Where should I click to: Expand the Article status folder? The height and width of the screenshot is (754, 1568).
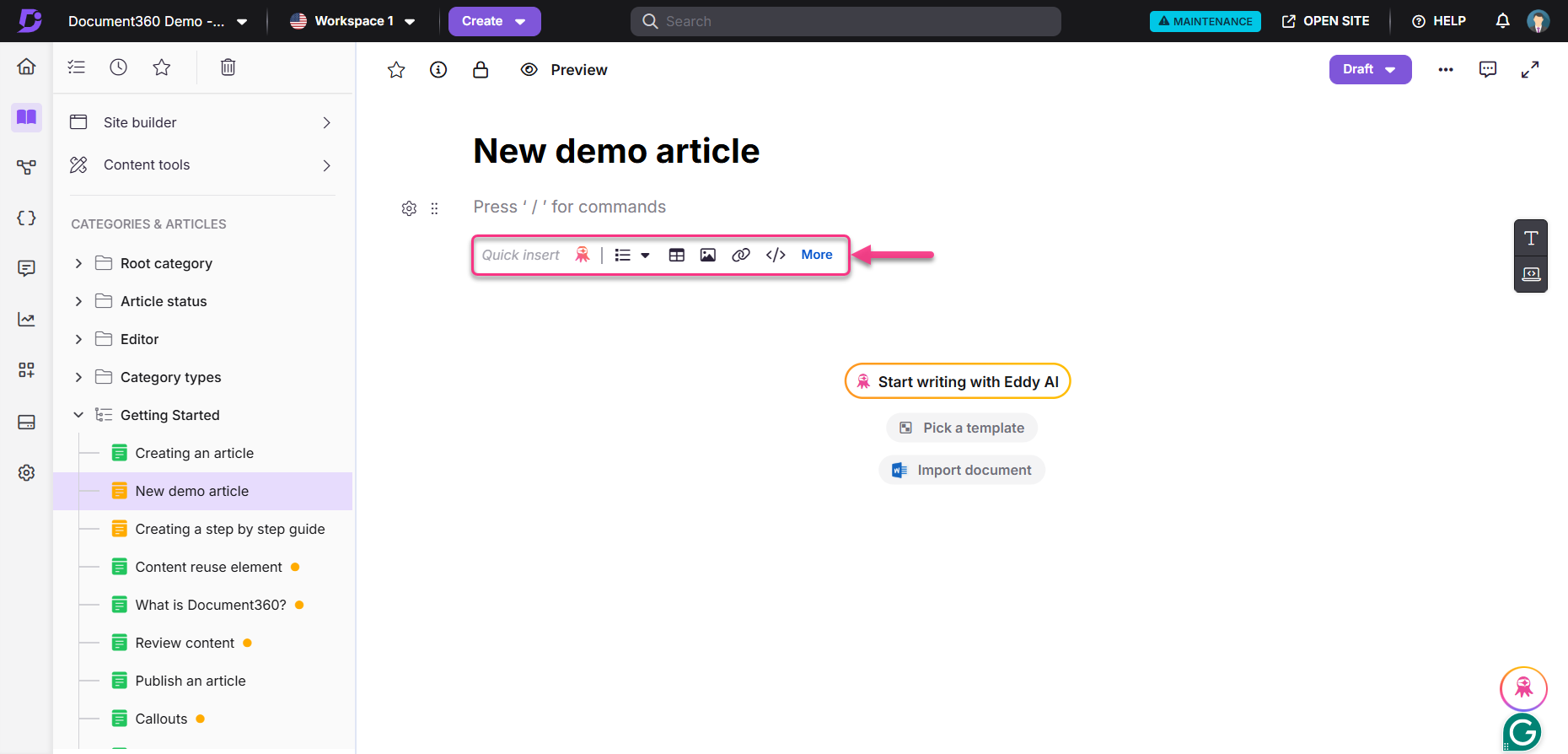pos(78,301)
